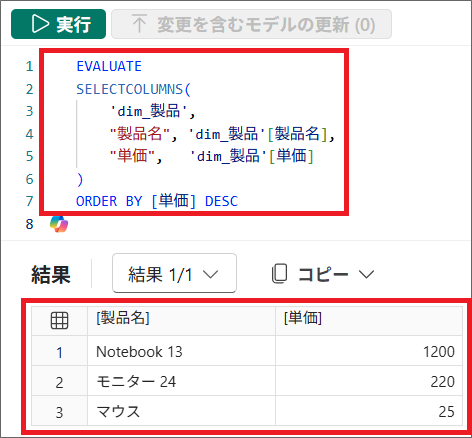
Task: Click the 1200 price cell
Action: click(369, 351)
